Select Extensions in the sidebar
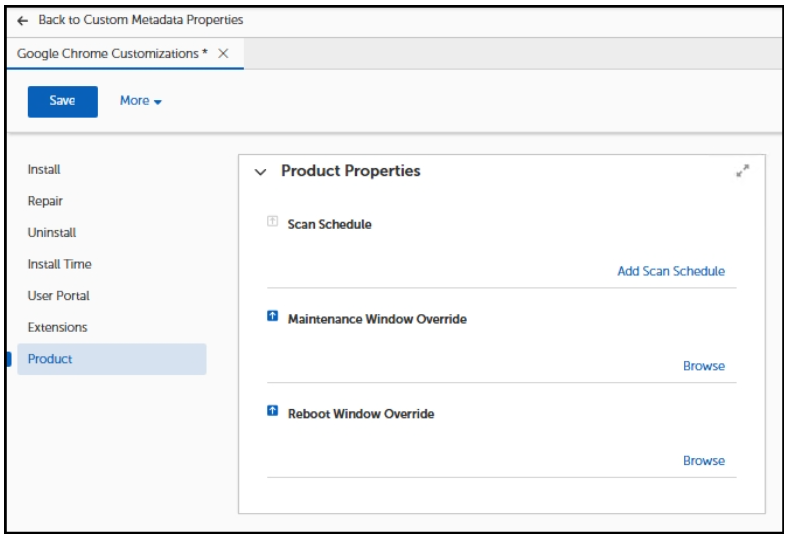788x537 pixels. coord(57,327)
